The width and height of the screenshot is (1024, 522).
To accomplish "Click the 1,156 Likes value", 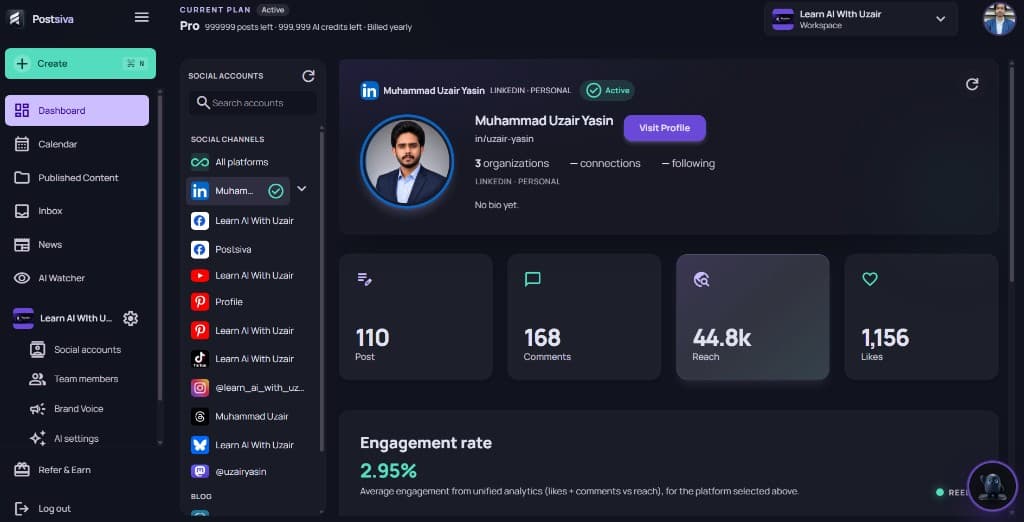I will (885, 338).
